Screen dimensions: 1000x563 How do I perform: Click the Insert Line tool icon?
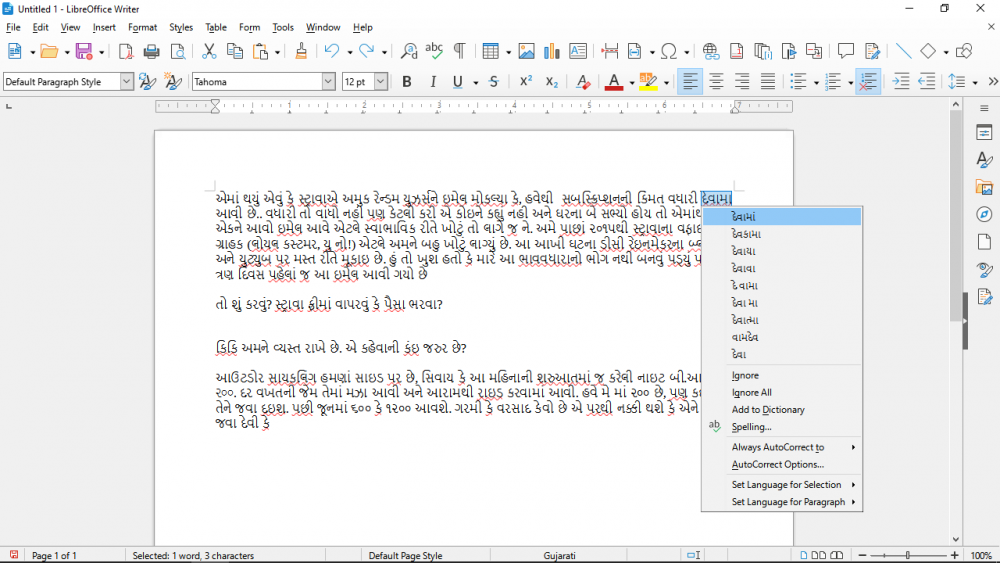[903, 51]
